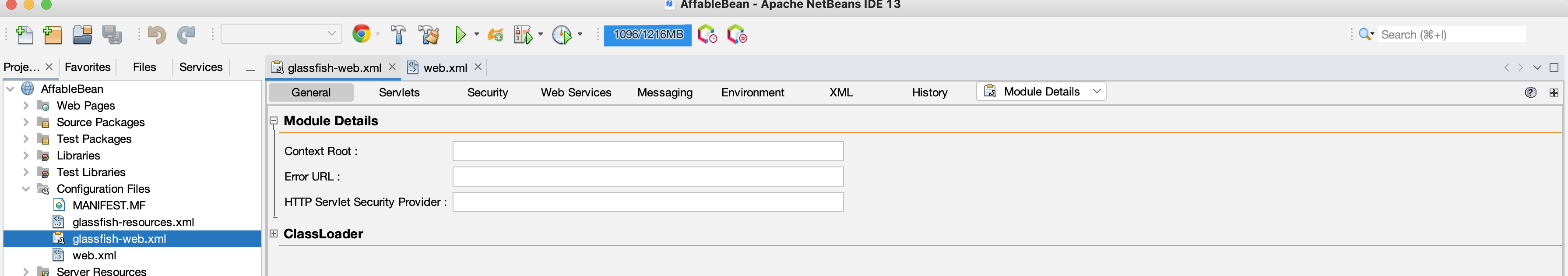Image resolution: width=1568 pixels, height=276 pixels.
Task: Expand the ClassLoader section
Action: [274, 234]
